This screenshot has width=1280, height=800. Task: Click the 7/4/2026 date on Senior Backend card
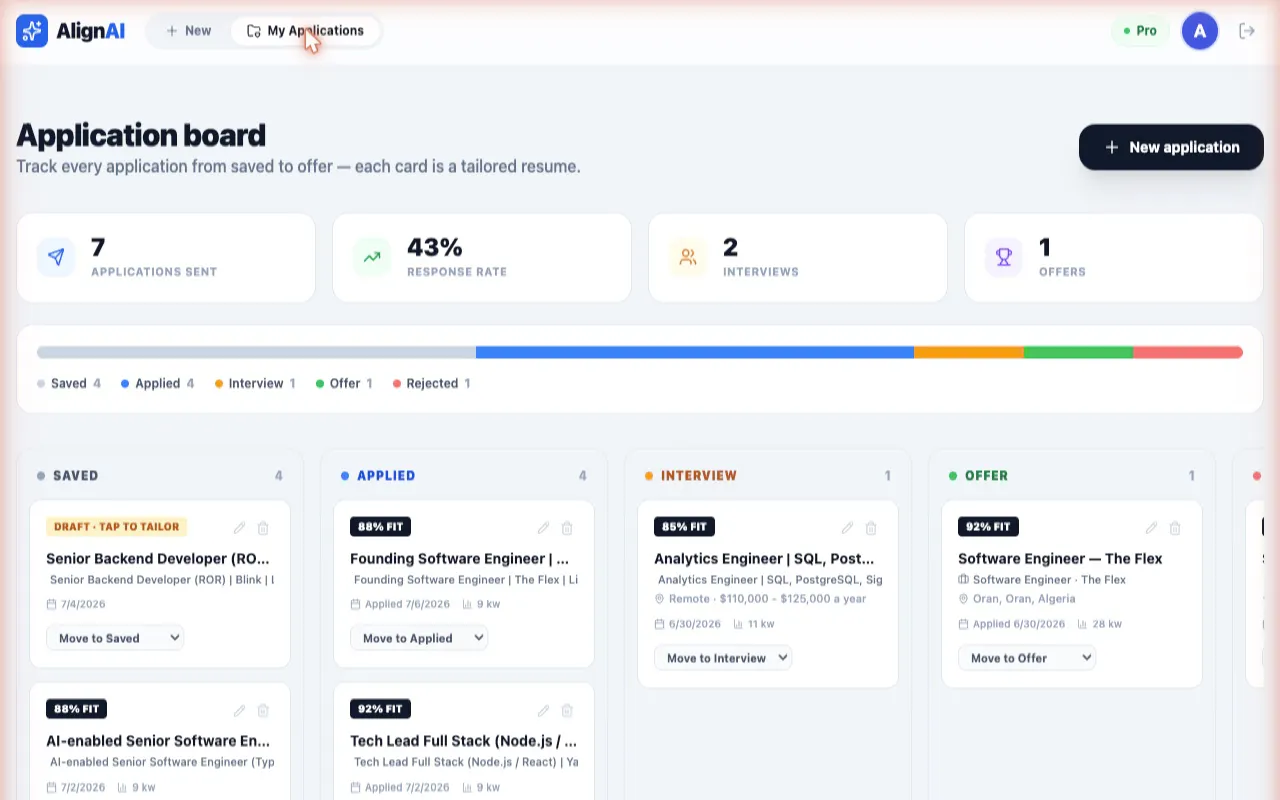[83, 604]
